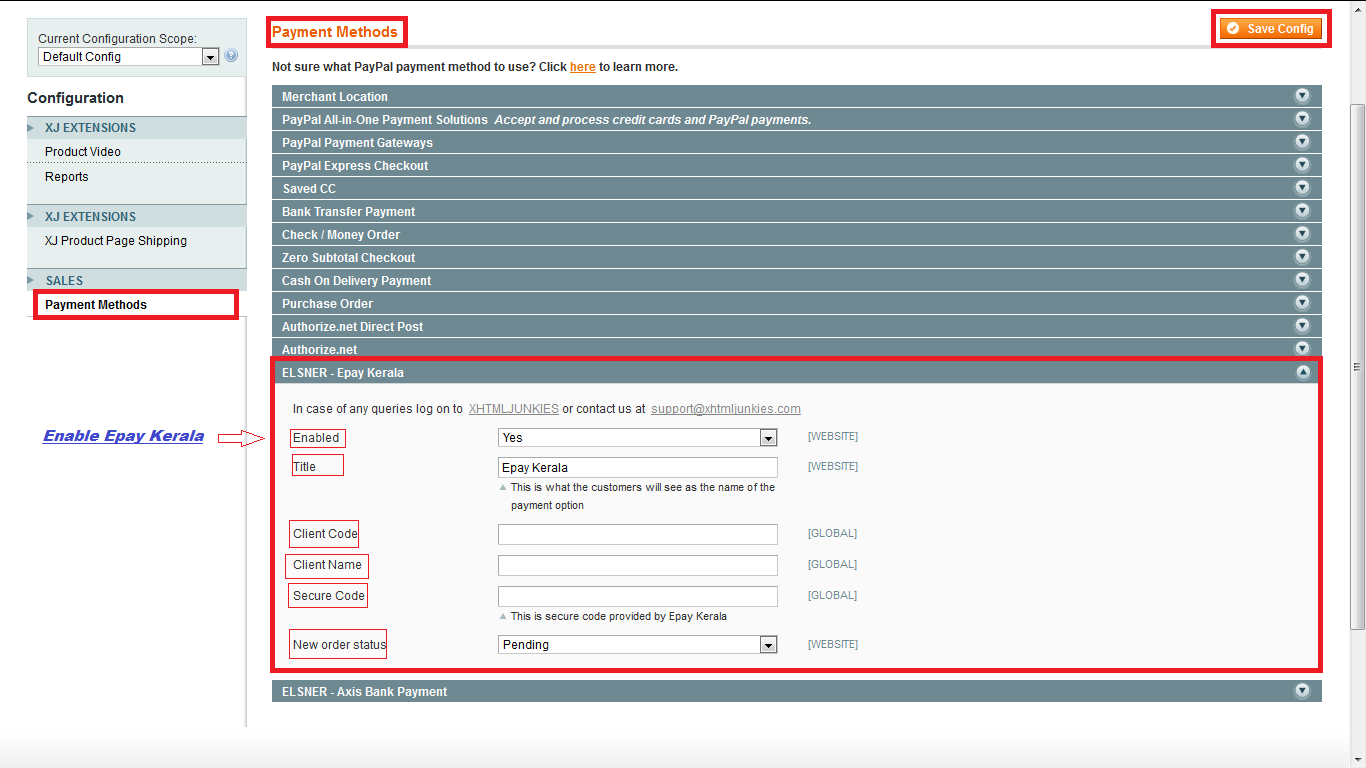Click the Save Config button
The width and height of the screenshot is (1366, 768).
1271,29
